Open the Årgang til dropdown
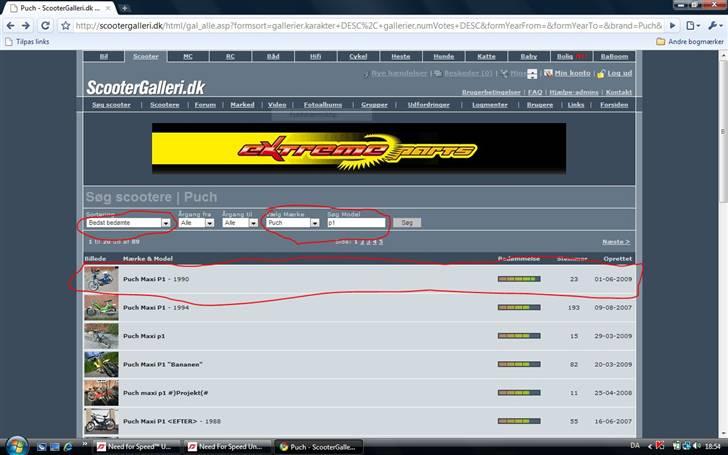 click(240, 223)
